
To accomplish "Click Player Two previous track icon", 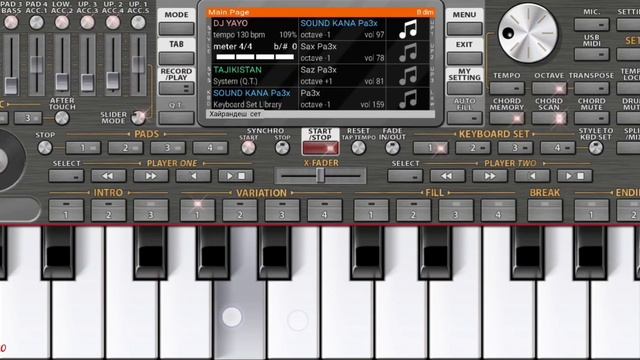I will [x=532, y=176].
